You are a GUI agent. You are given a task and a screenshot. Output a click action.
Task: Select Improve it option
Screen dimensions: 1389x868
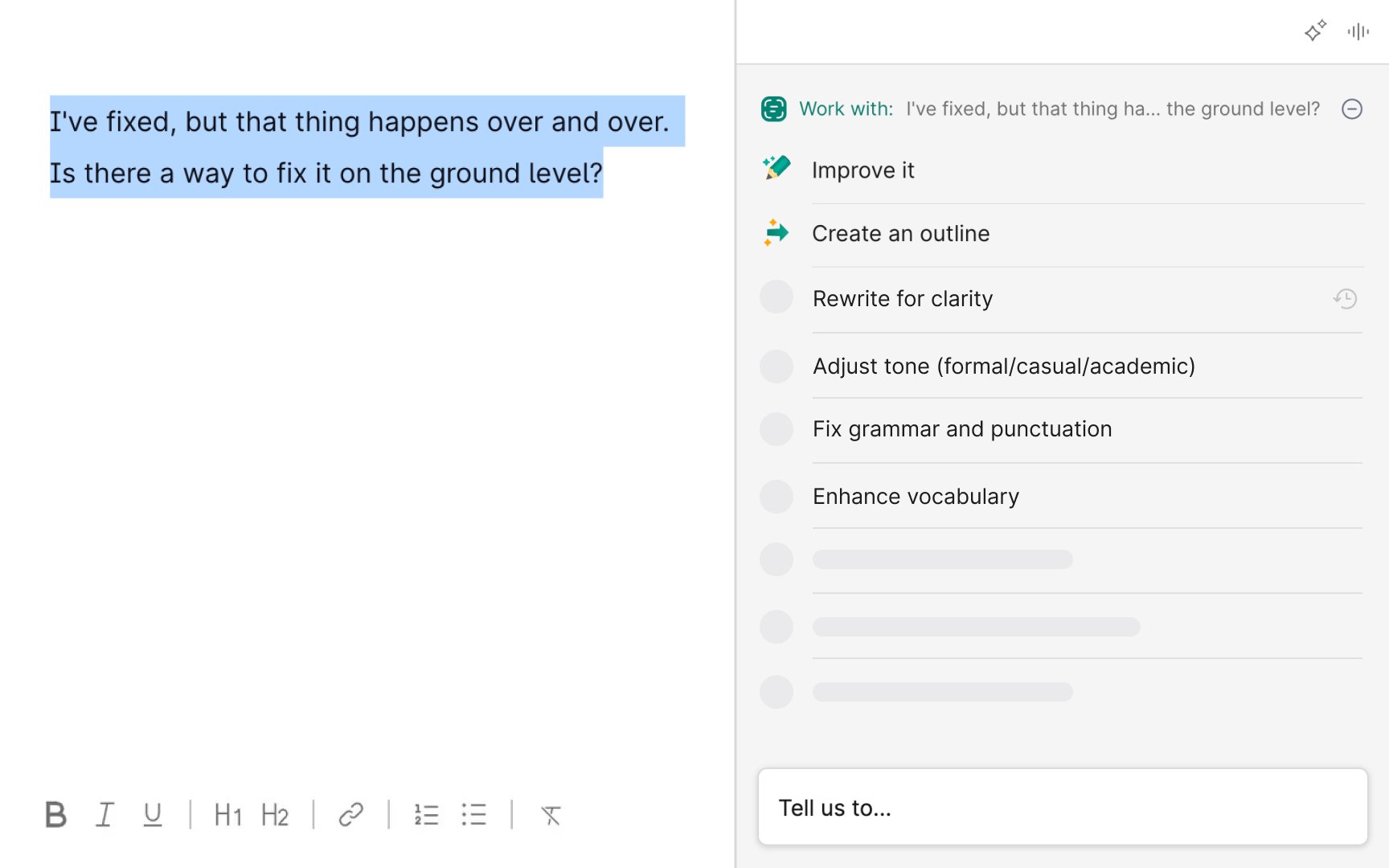coord(862,170)
